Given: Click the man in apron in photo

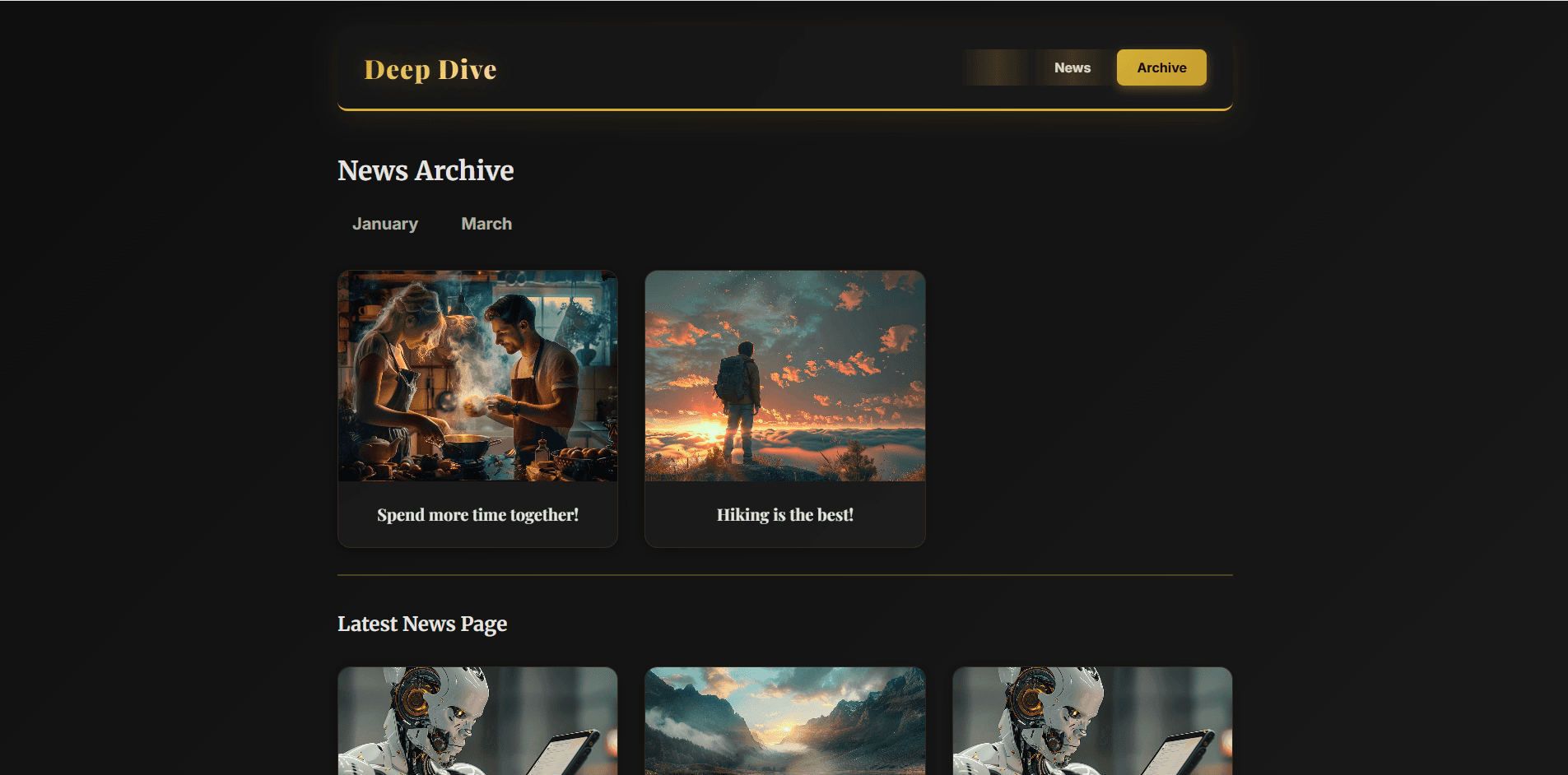Looking at the screenshot, I should point(535,370).
